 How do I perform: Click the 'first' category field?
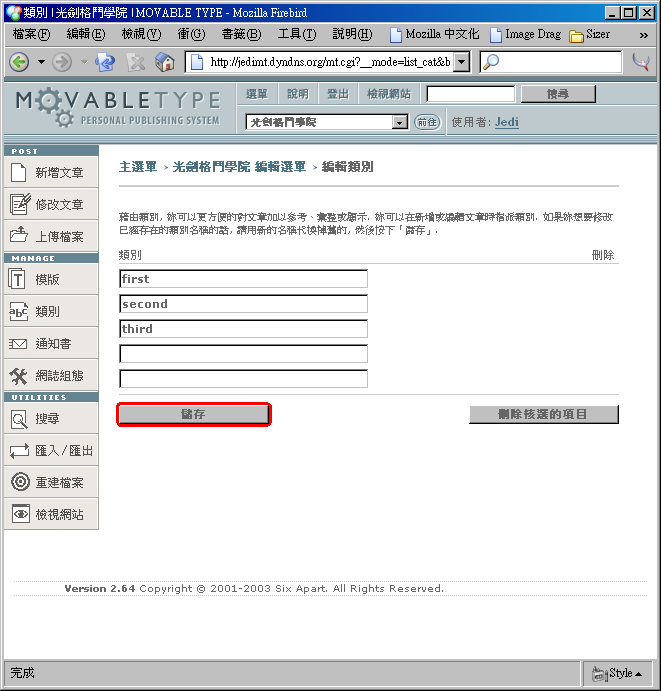(243, 279)
